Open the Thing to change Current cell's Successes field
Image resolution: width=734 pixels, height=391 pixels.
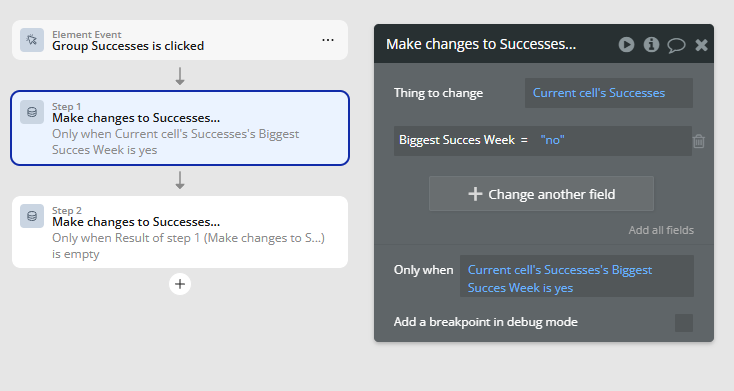(609, 93)
